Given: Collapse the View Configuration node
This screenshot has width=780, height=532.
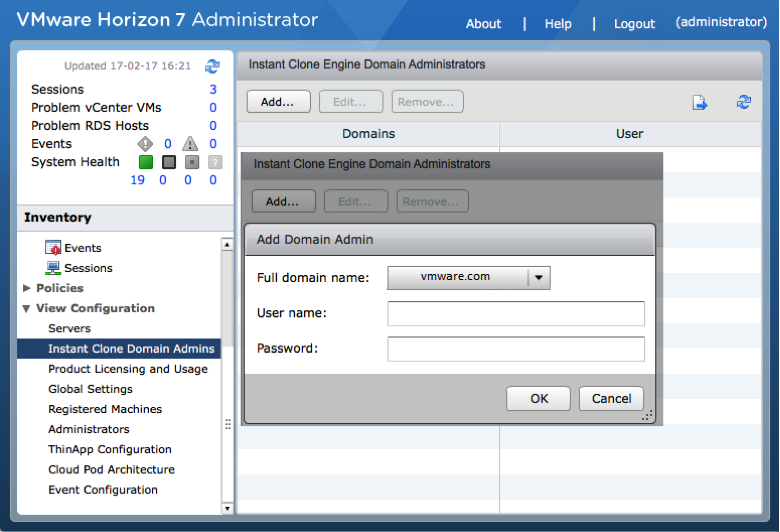Looking at the screenshot, I should pyautogui.click(x=26, y=309).
